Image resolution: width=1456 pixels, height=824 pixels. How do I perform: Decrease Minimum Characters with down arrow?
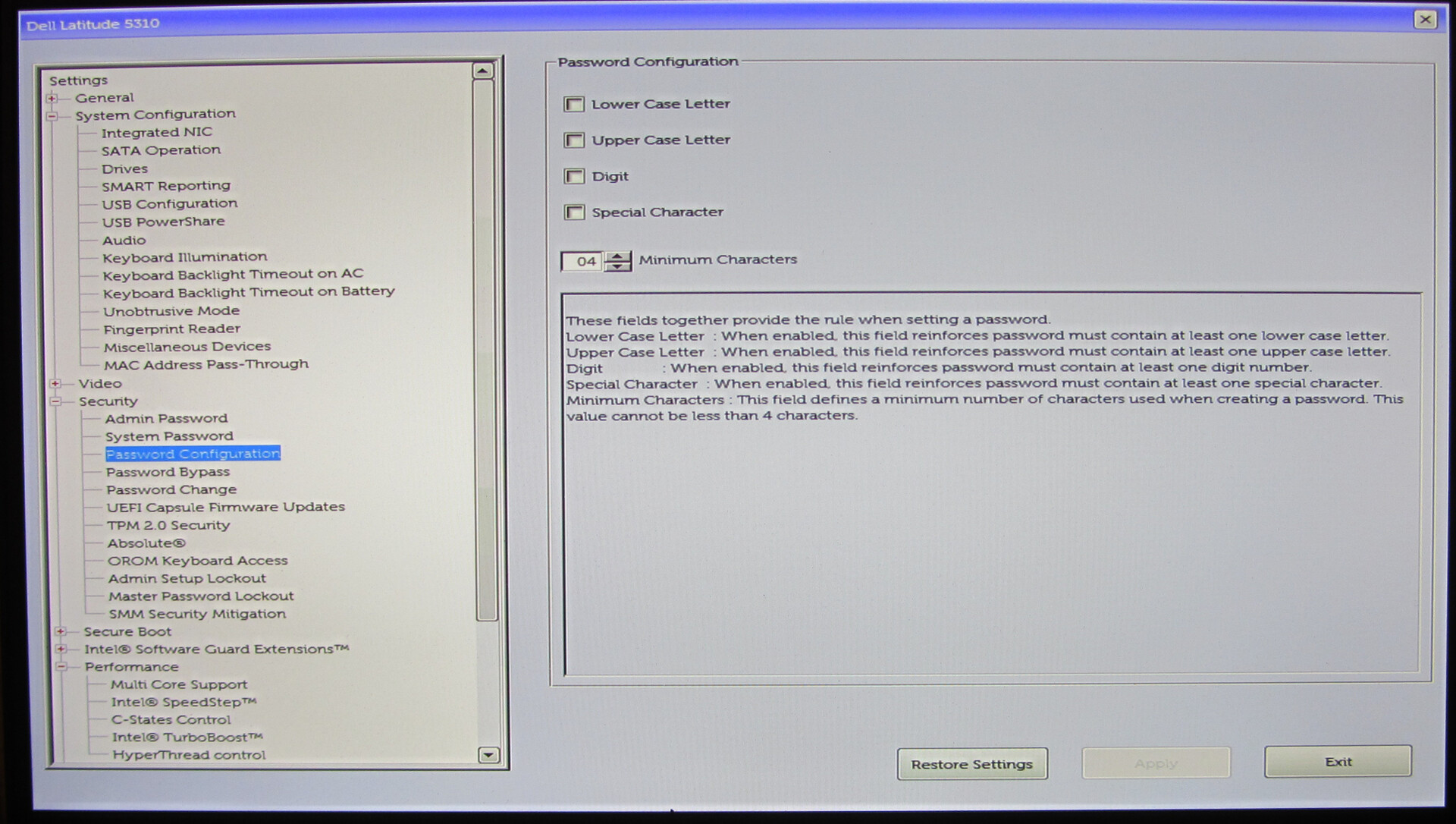[618, 266]
